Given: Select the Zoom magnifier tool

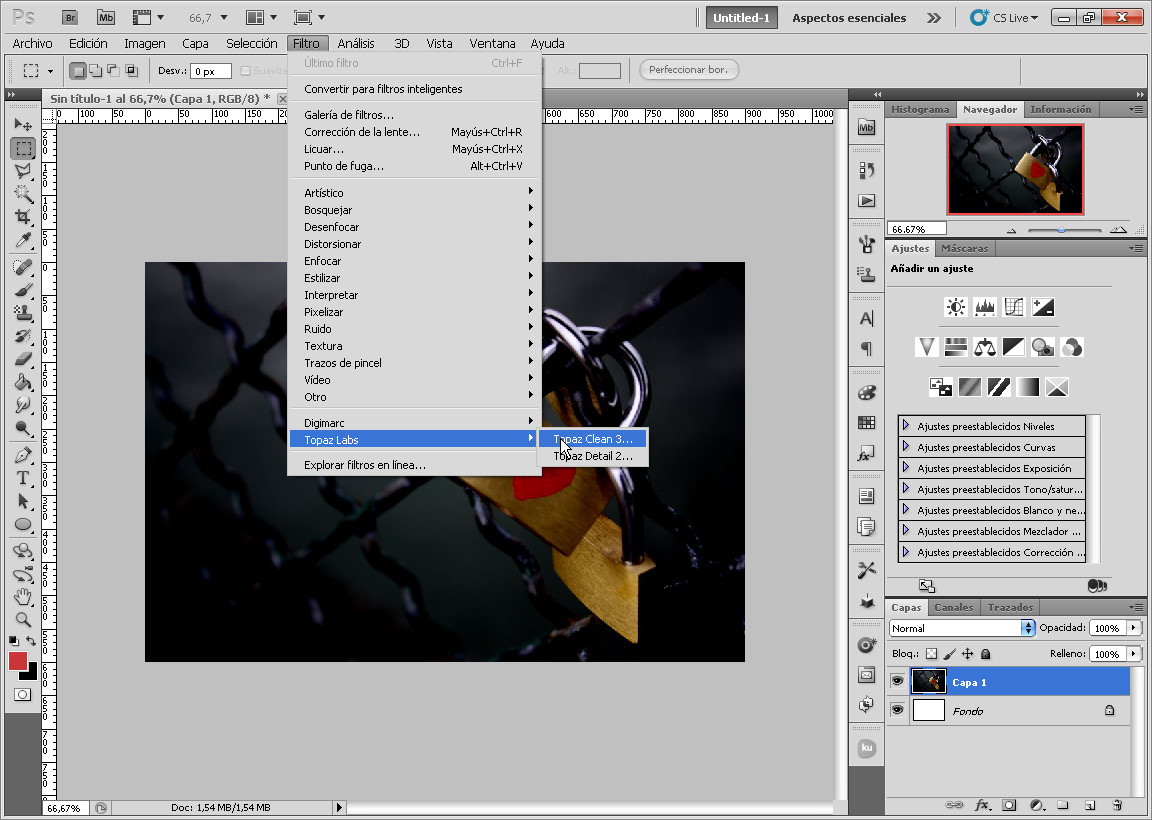Looking at the screenshot, I should (x=23, y=619).
